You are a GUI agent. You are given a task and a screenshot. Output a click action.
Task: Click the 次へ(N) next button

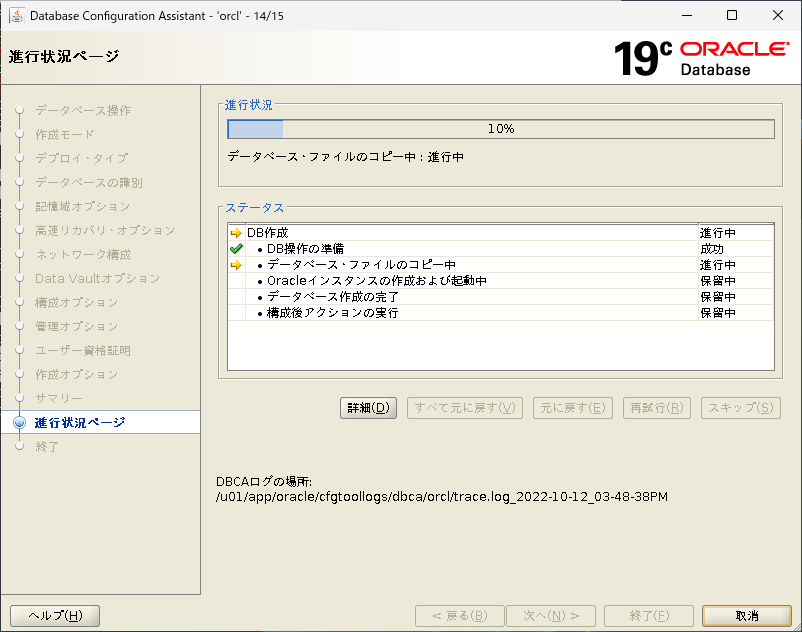pos(551,616)
